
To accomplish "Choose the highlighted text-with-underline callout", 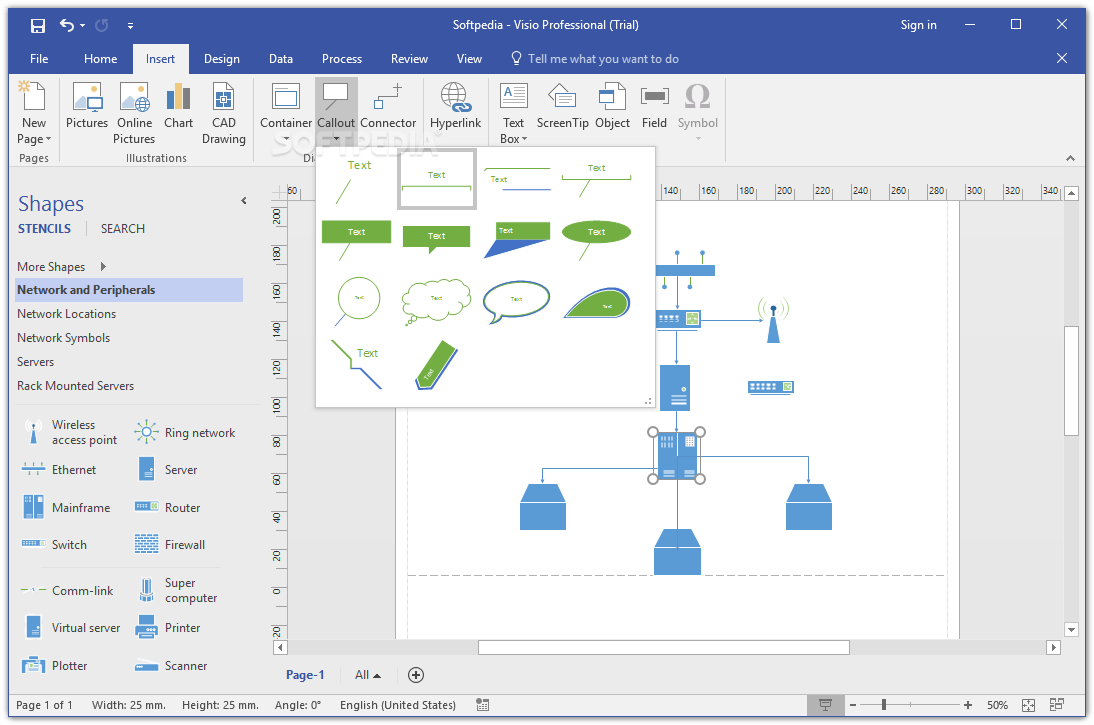I will point(437,180).
